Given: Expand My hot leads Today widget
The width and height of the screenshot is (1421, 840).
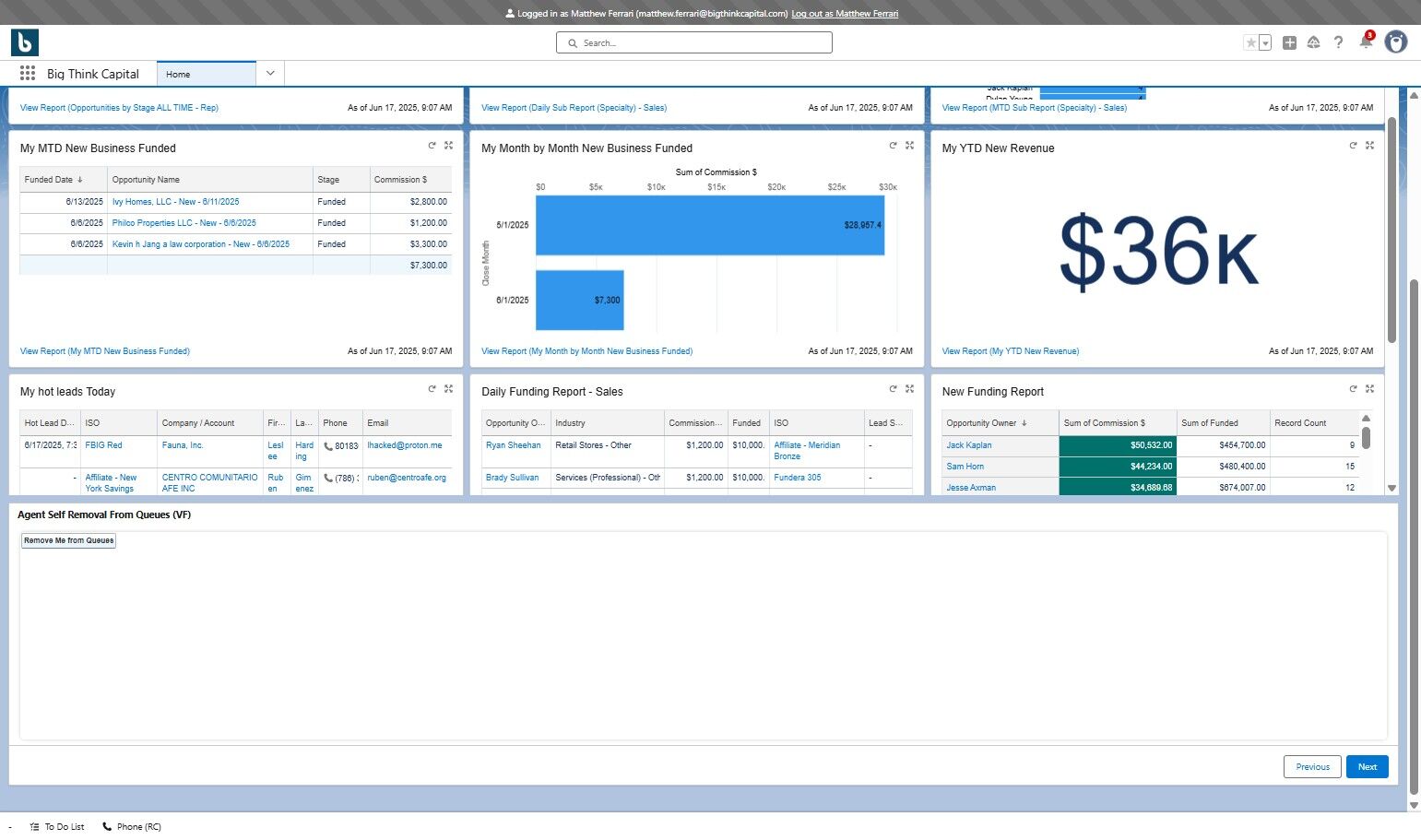Looking at the screenshot, I should (x=448, y=388).
